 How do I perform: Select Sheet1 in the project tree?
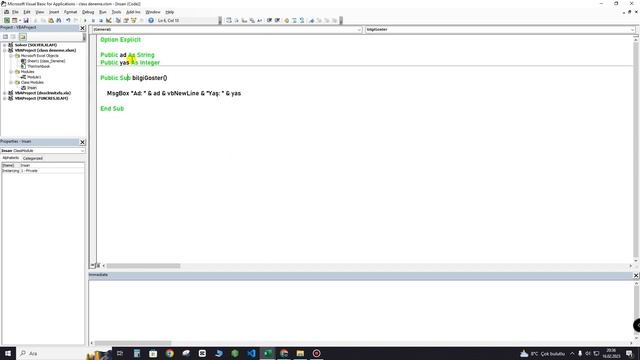coord(46,61)
